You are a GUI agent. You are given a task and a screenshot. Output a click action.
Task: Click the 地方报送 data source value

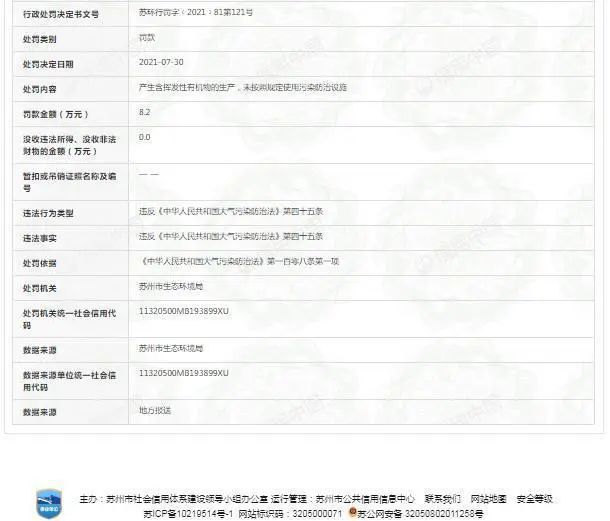[x=155, y=410]
